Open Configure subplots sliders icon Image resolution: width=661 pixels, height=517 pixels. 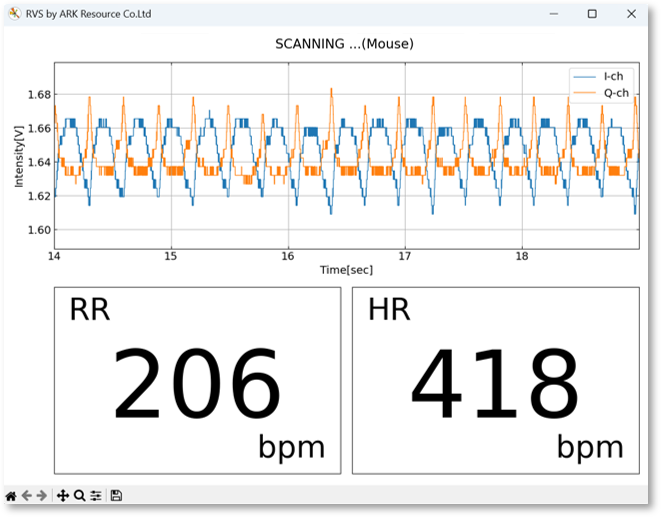point(96,496)
